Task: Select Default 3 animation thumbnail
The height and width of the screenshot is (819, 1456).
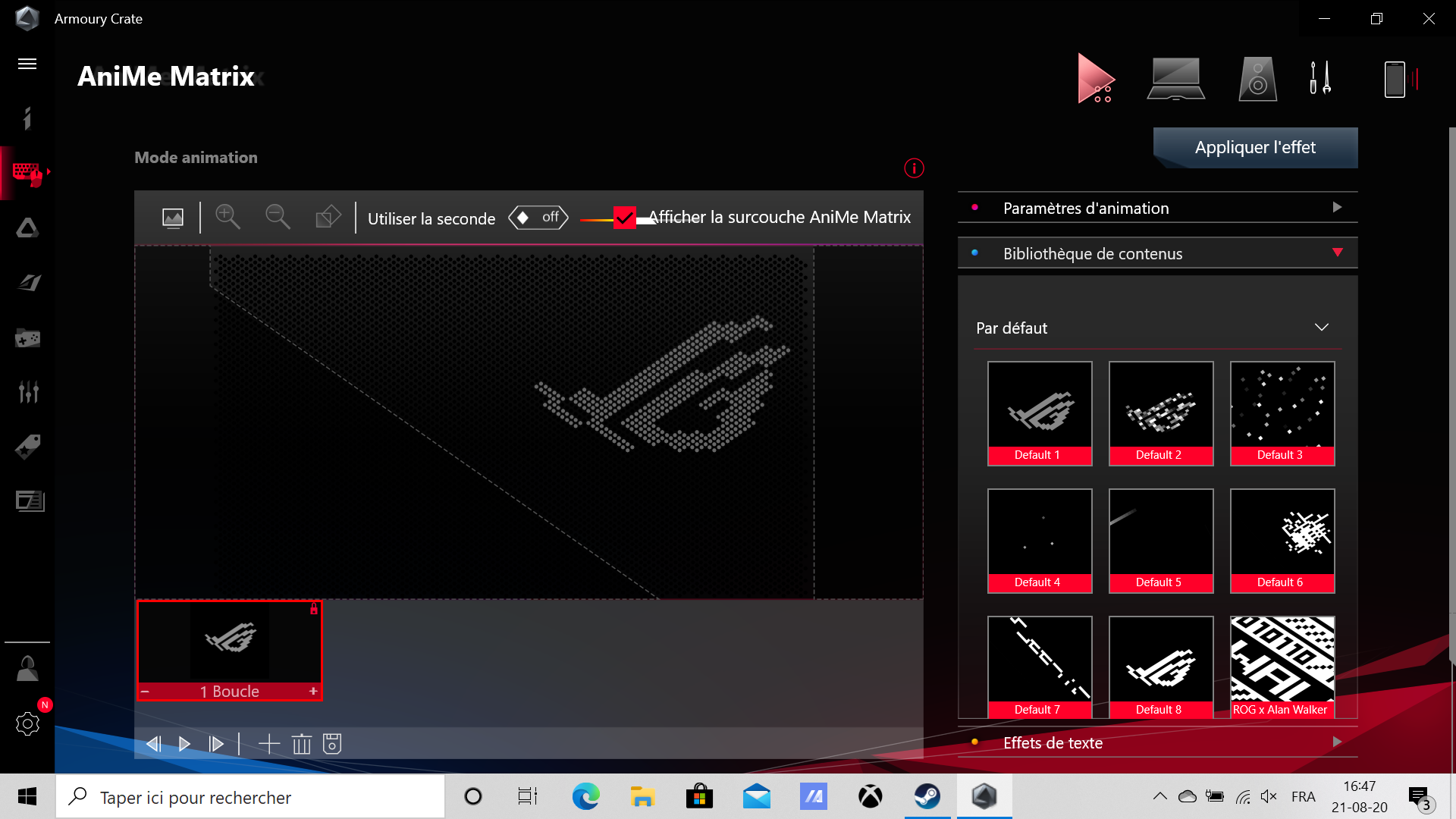Action: 1282,413
